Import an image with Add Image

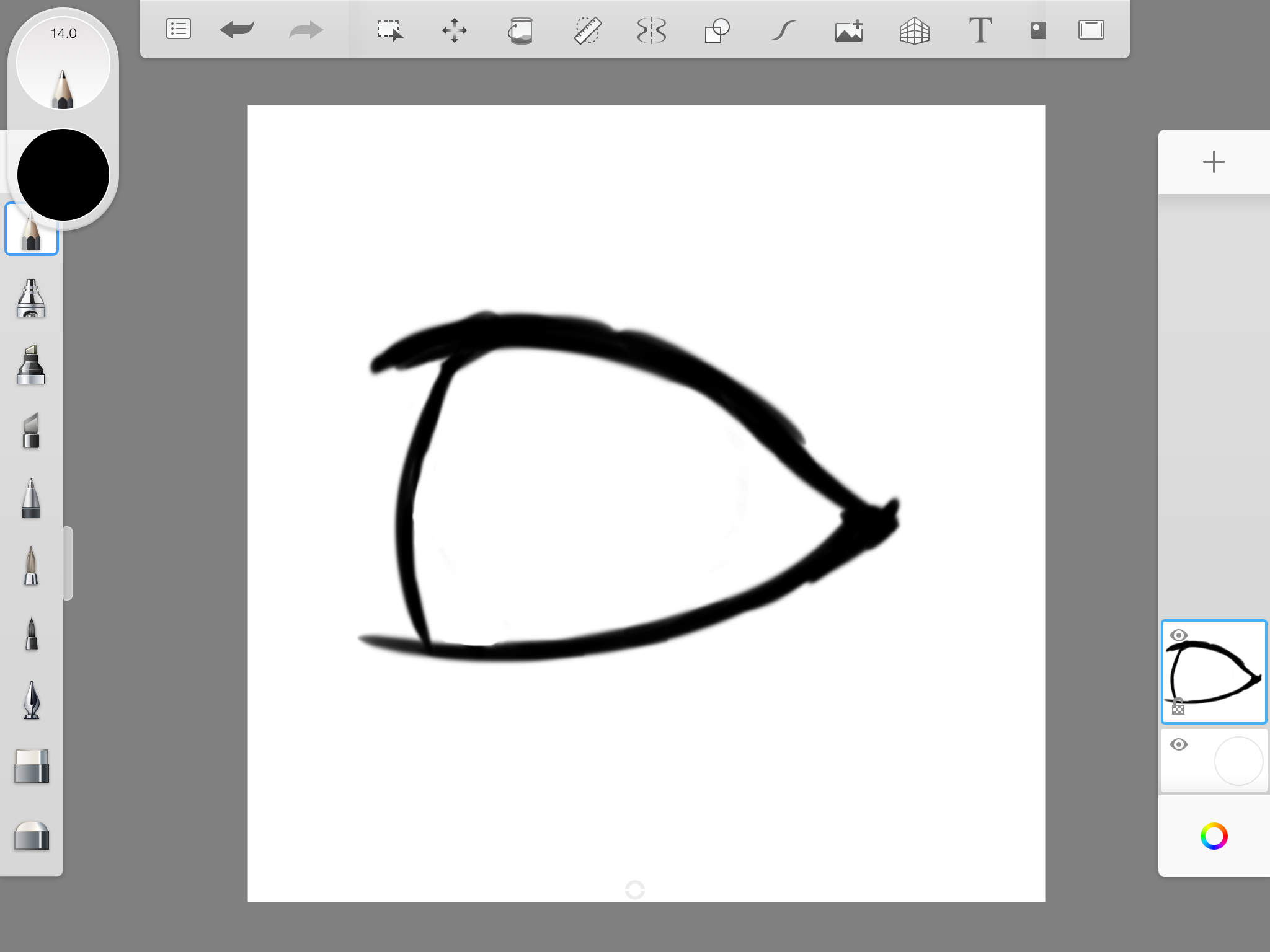[849, 30]
